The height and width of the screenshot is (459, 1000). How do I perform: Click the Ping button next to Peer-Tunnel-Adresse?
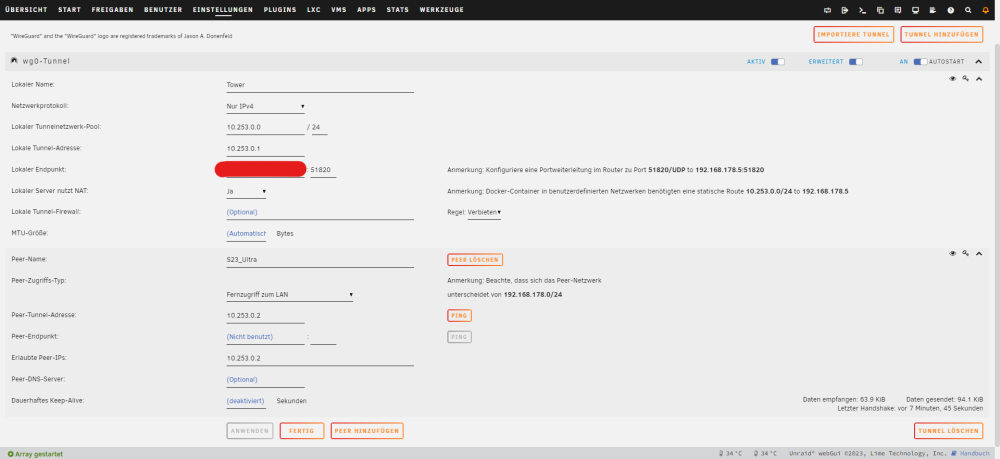460,316
